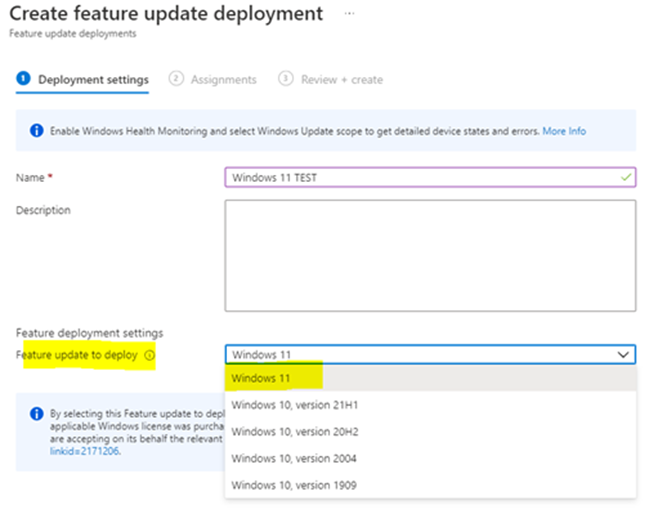This screenshot has height=514, width=658.
Task: Pick Windows 10, version 2004 option
Action: (x=431, y=459)
